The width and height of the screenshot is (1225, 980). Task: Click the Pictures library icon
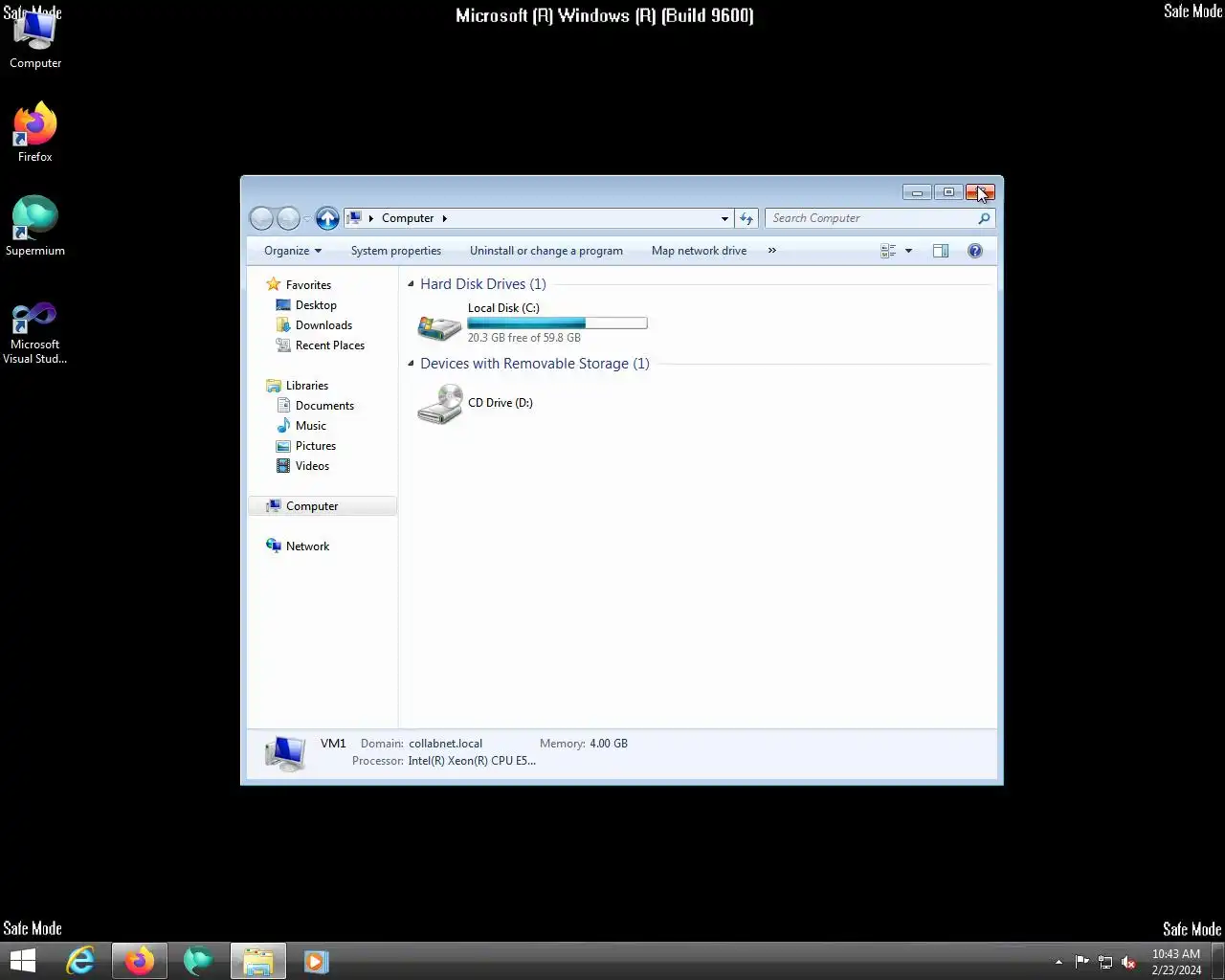point(283,446)
